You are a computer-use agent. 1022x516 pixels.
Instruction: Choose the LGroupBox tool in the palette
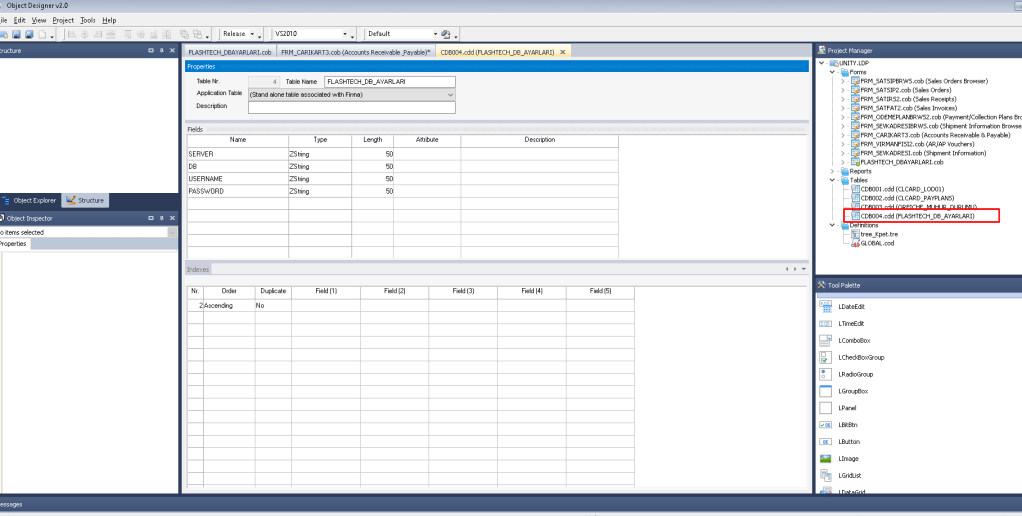pos(853,391)
